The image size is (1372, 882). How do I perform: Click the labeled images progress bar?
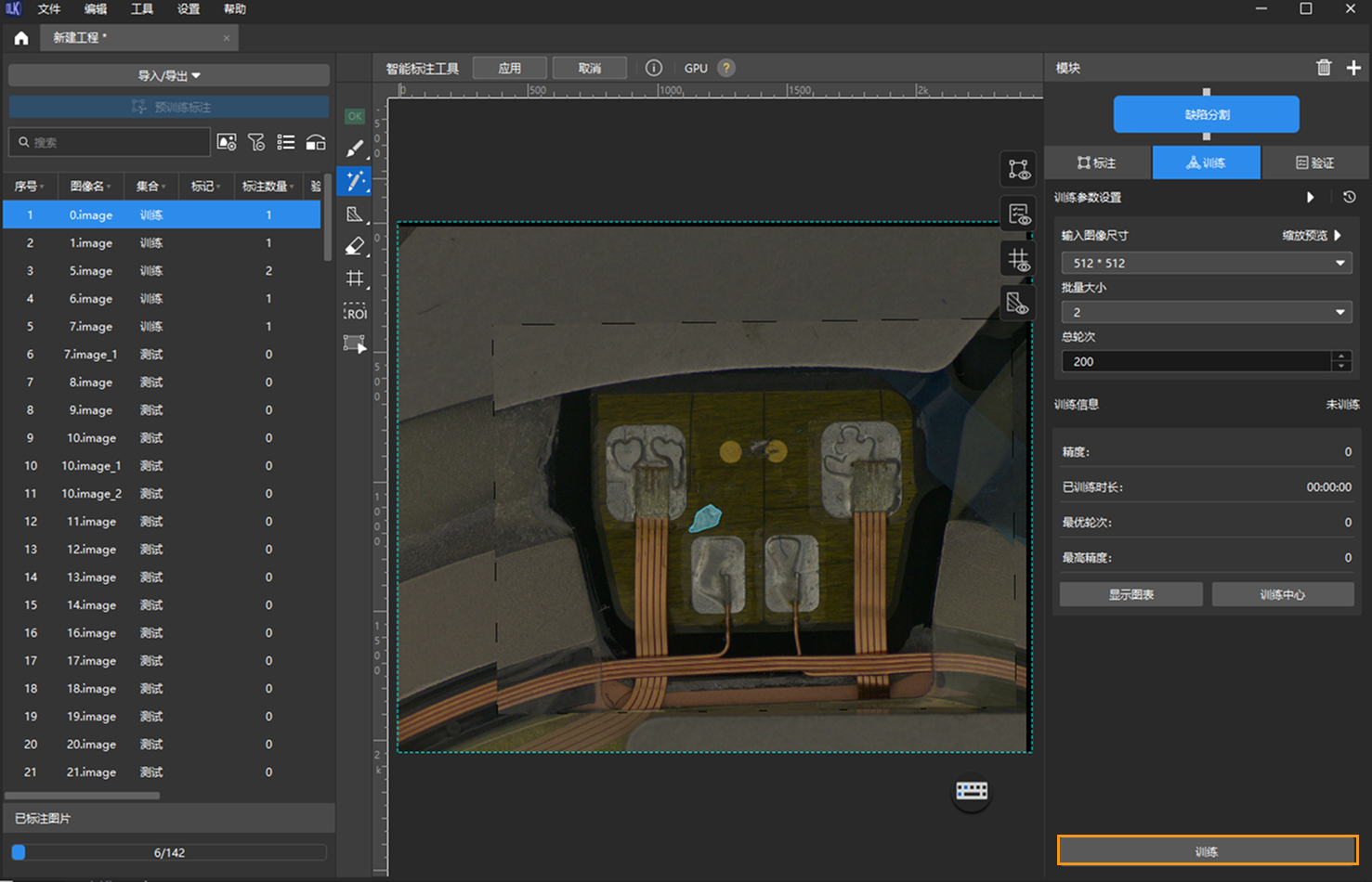tap(169, 852)
